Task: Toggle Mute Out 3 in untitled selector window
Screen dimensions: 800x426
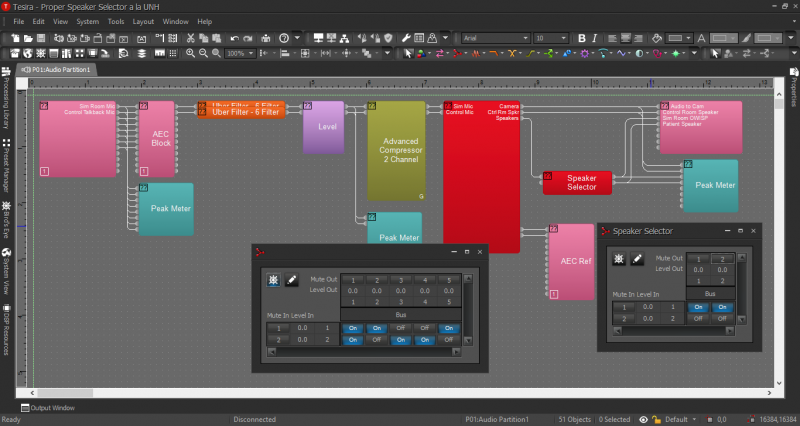Action: coord(401,280)
